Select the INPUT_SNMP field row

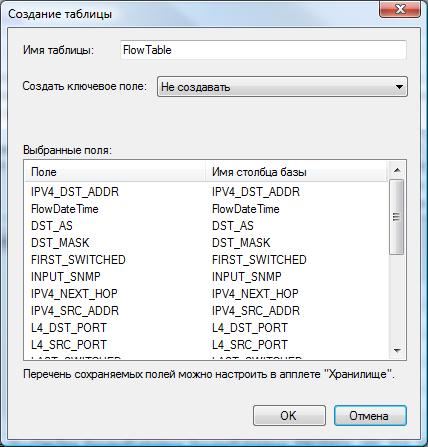[x=206, y=277]
